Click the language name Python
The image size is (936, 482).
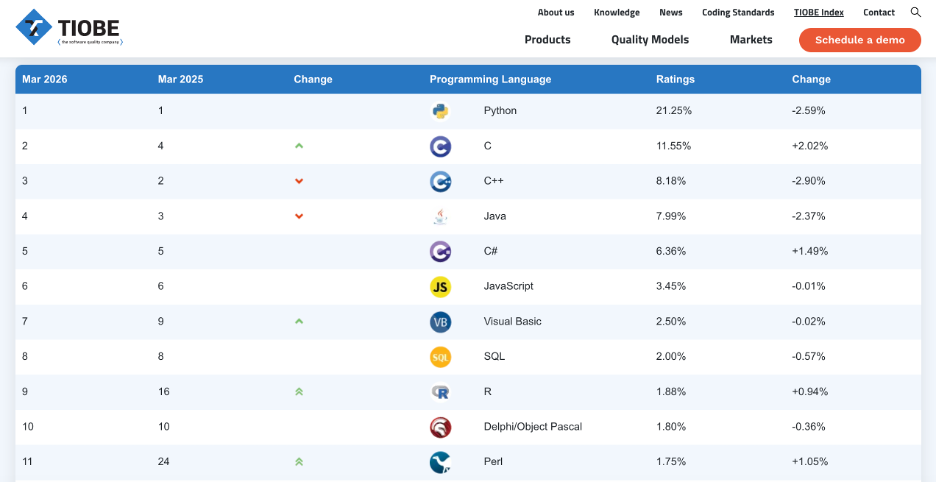click(x=500, y=110)
